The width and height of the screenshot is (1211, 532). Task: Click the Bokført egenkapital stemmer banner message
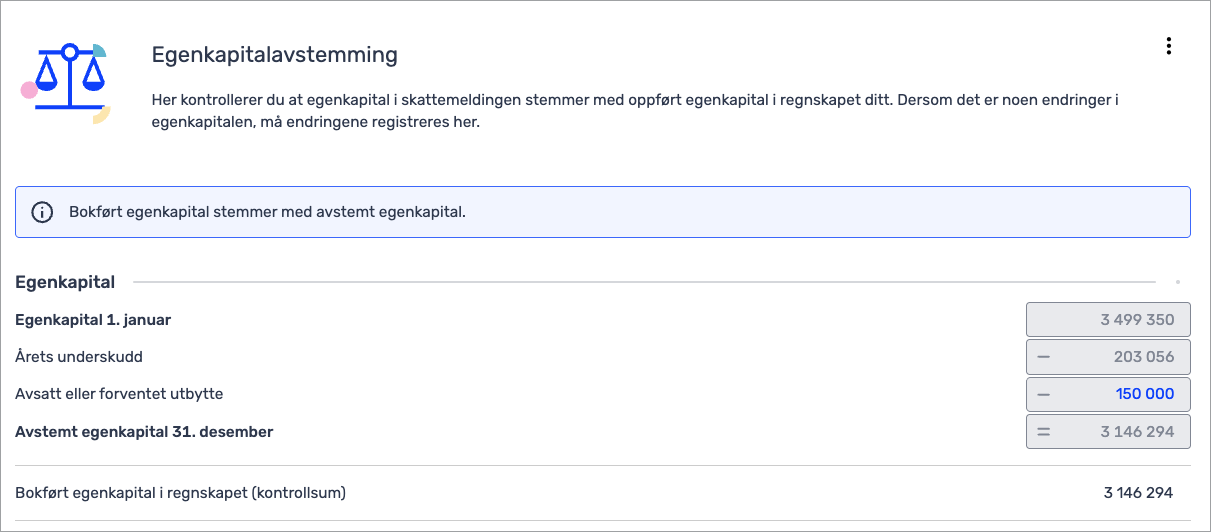[267, 212]
